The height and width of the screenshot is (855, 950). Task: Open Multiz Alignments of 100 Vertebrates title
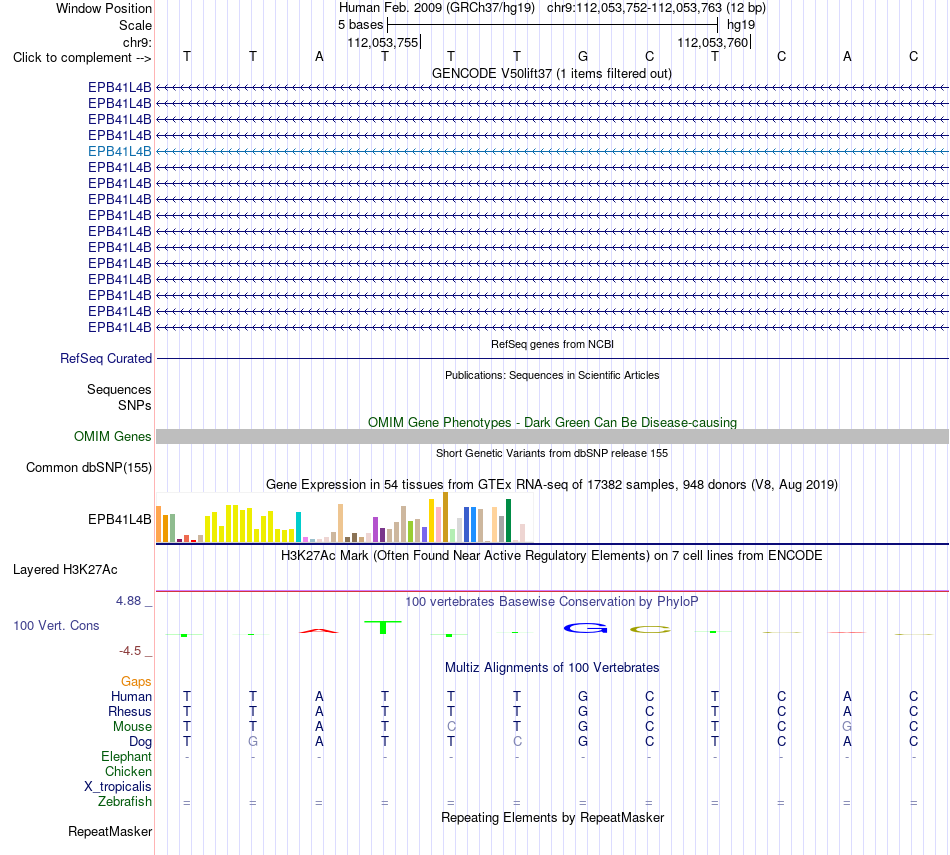[552, 668]
